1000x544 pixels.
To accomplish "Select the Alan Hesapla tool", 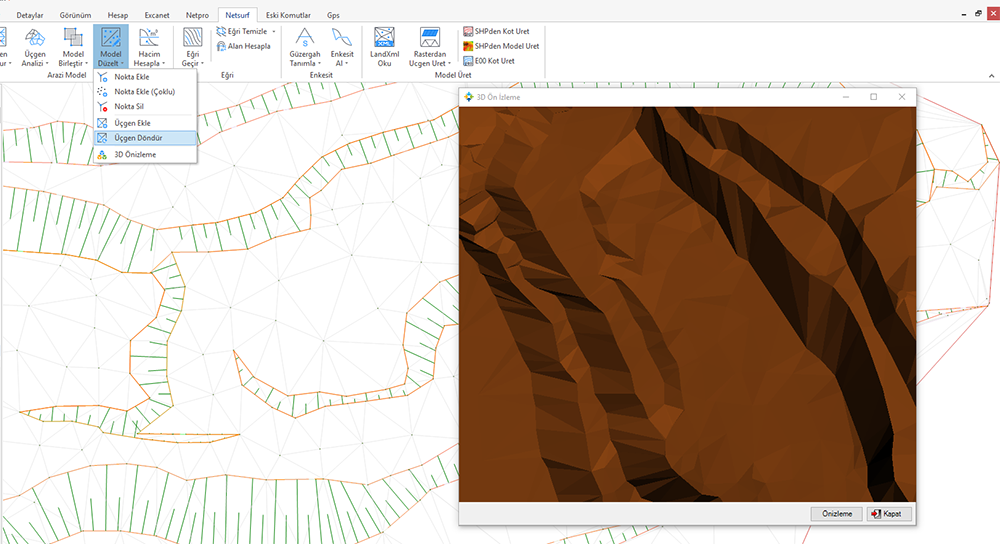I will point(243,46).
